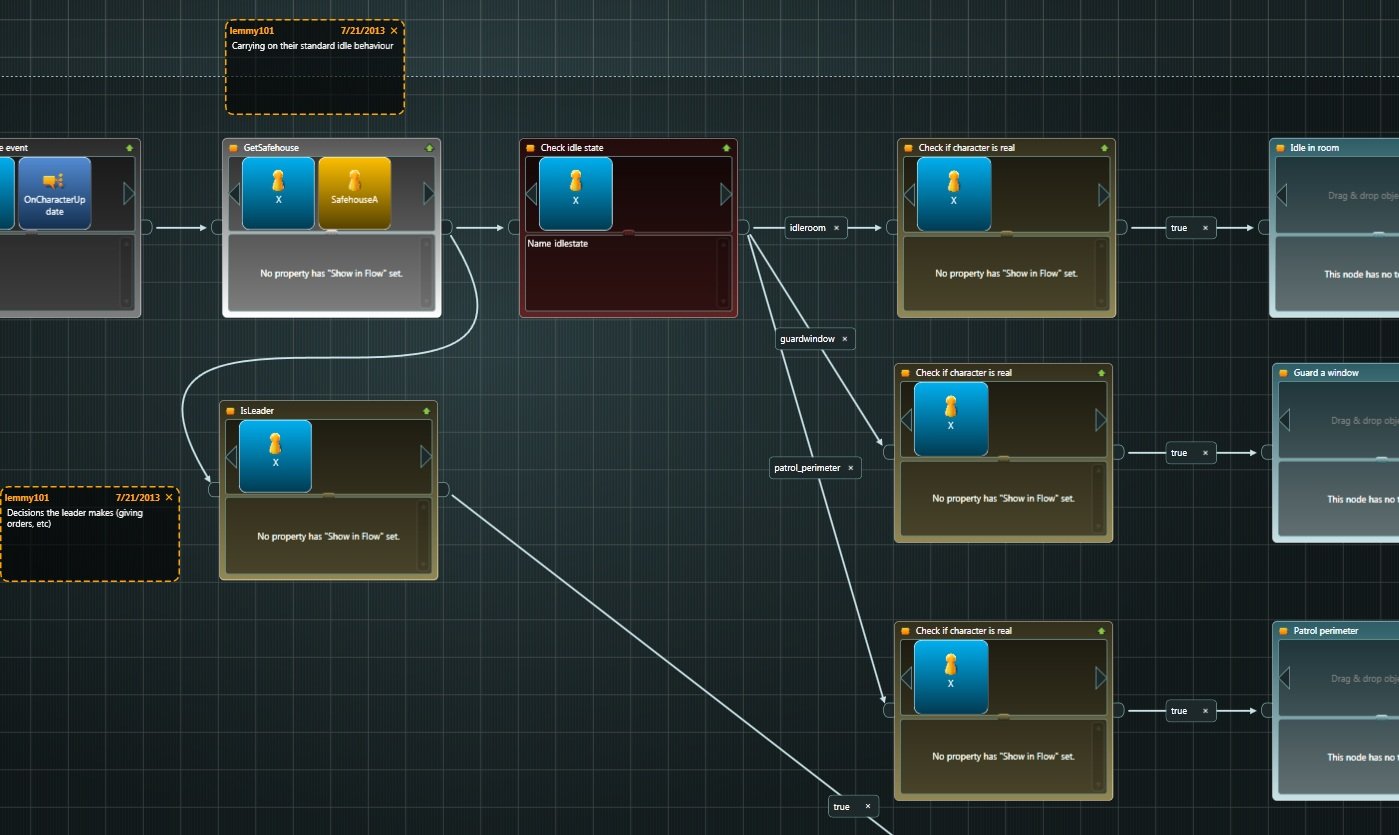Click comment text 'Carrying on their standard idle behaviour'
Screen dimensions: 1399x835
tap(313, 46)
